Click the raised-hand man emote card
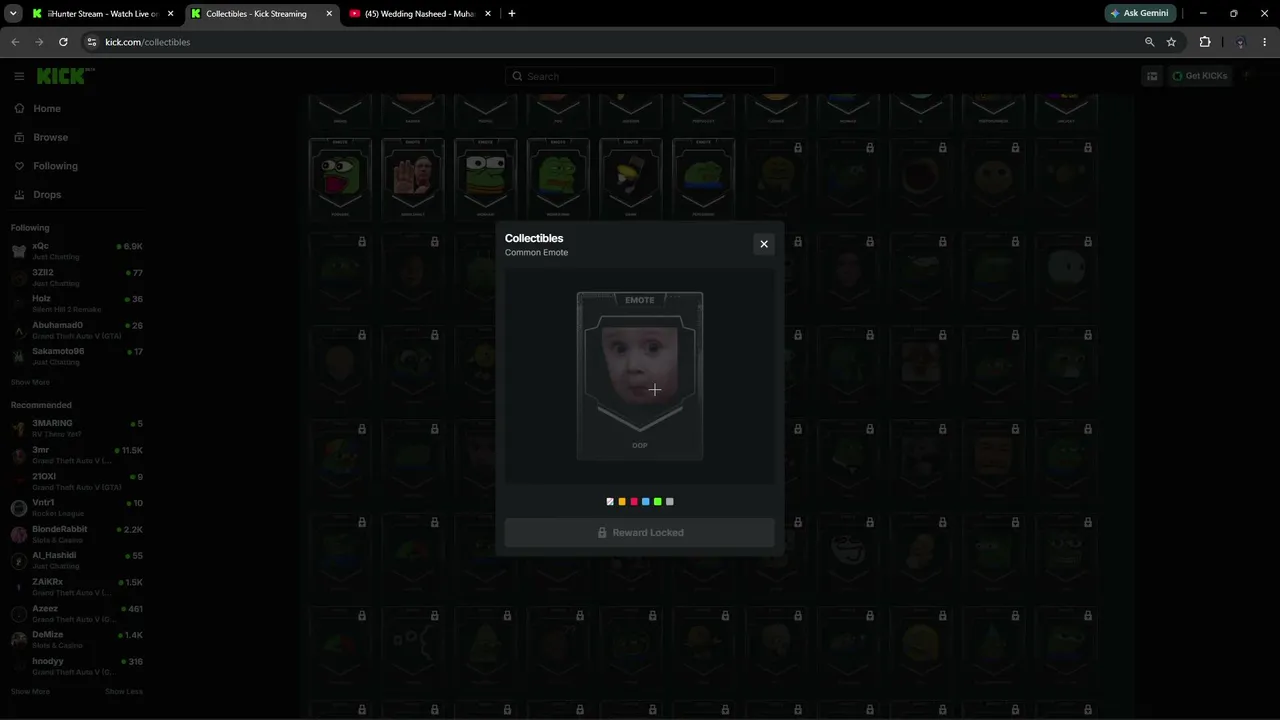This screenshot has height=720, width=1280. pos(413,178)
